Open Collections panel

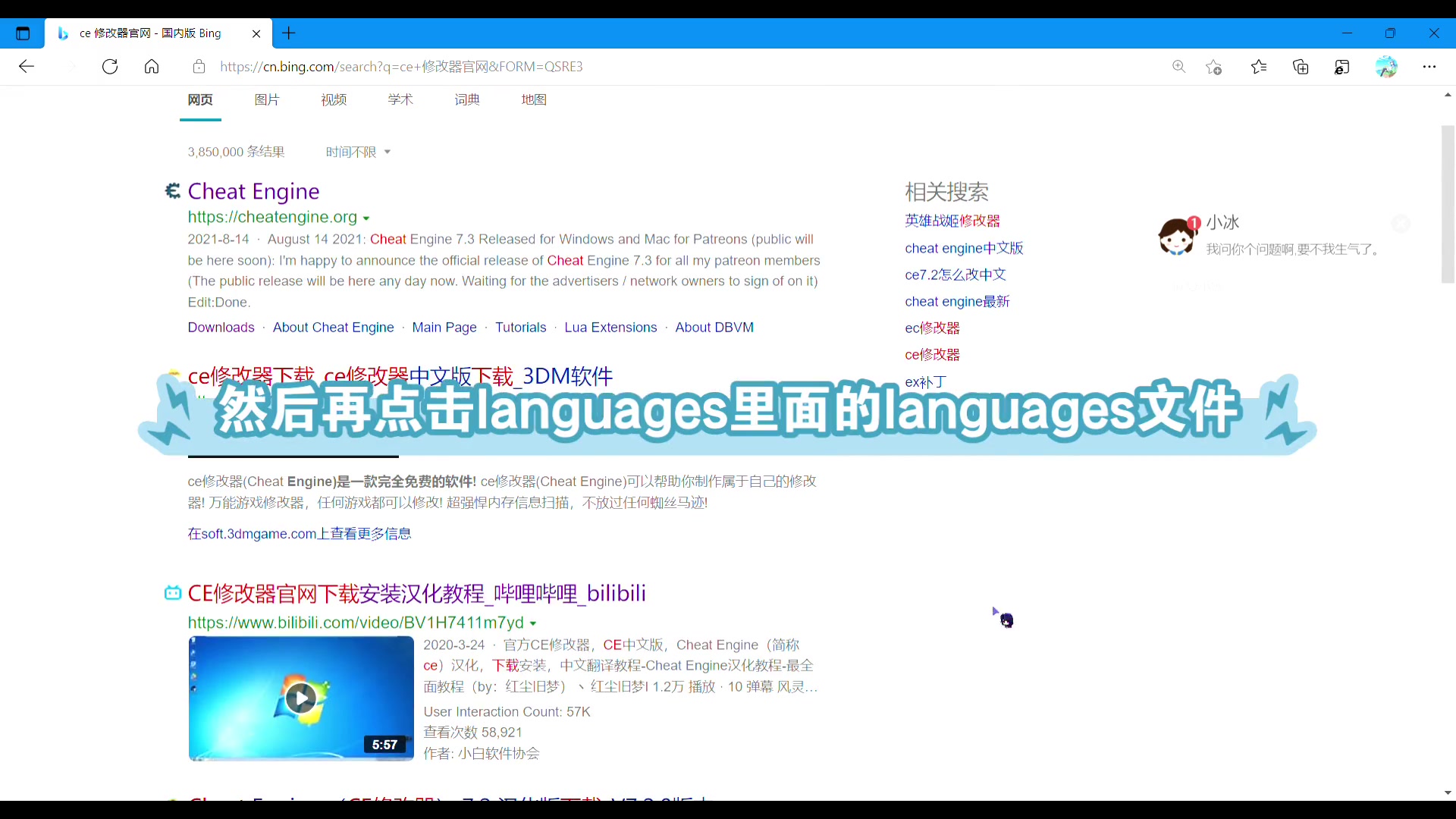tap(1301, 67)
